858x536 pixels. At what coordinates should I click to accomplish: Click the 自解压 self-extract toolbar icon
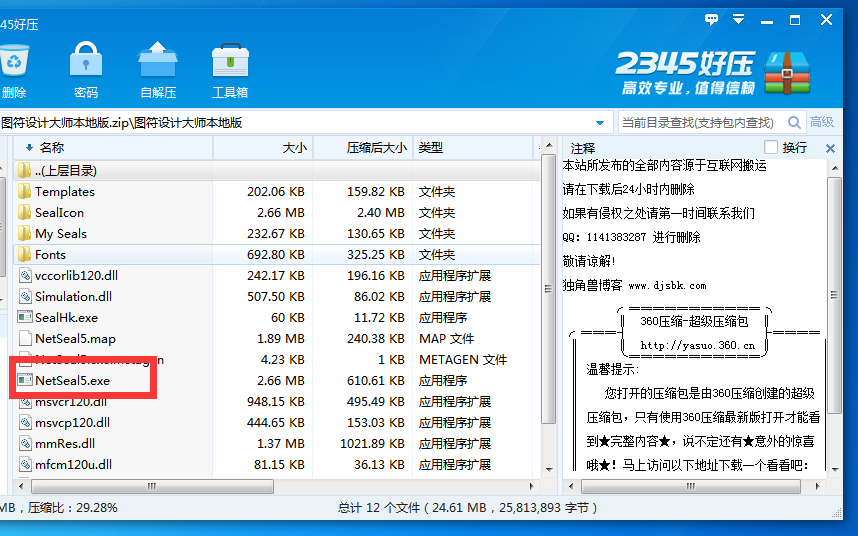tap(158, 59)
